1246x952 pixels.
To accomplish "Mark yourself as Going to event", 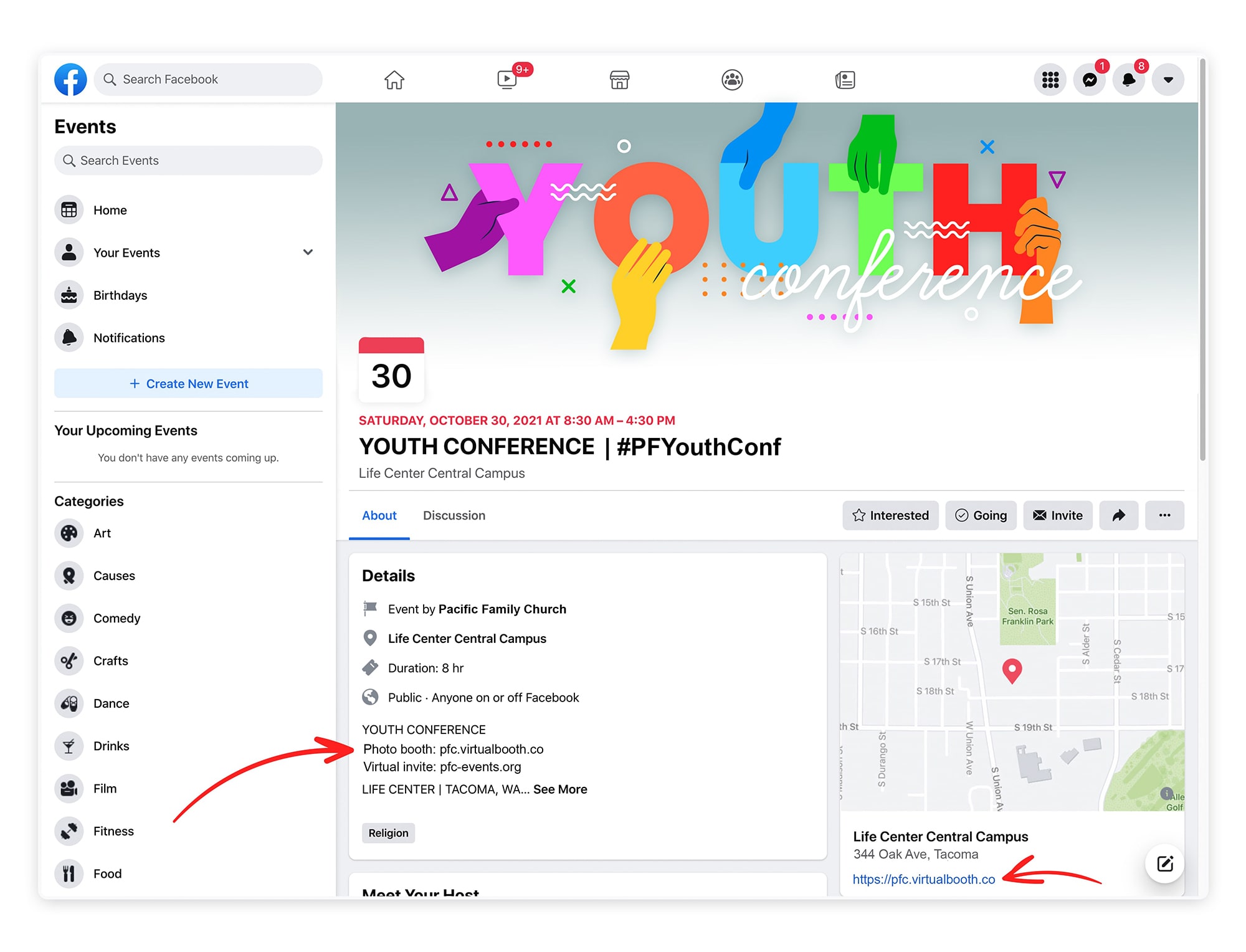I will 981,515.
